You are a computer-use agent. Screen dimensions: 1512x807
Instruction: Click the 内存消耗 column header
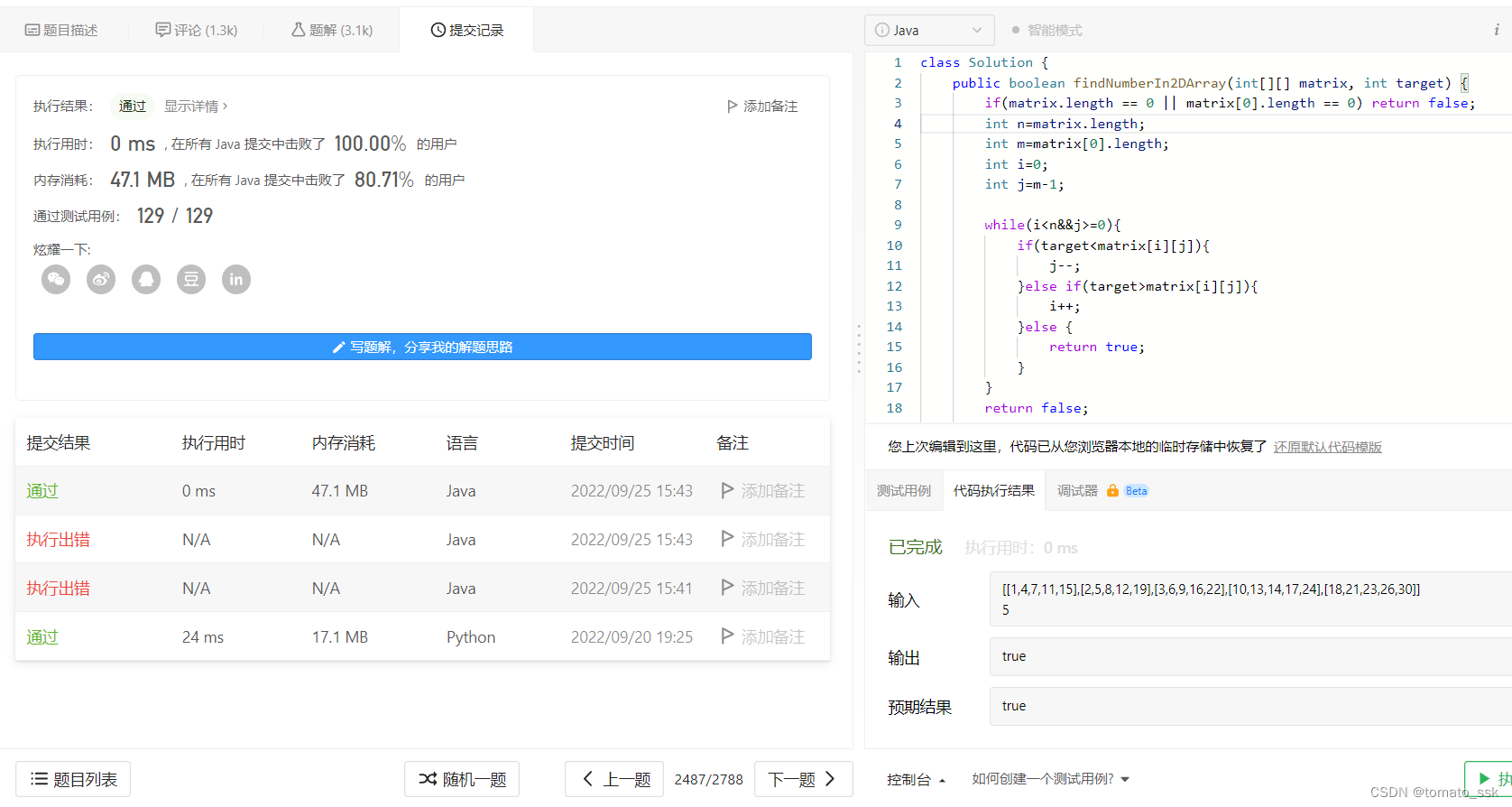click(344, 443)
